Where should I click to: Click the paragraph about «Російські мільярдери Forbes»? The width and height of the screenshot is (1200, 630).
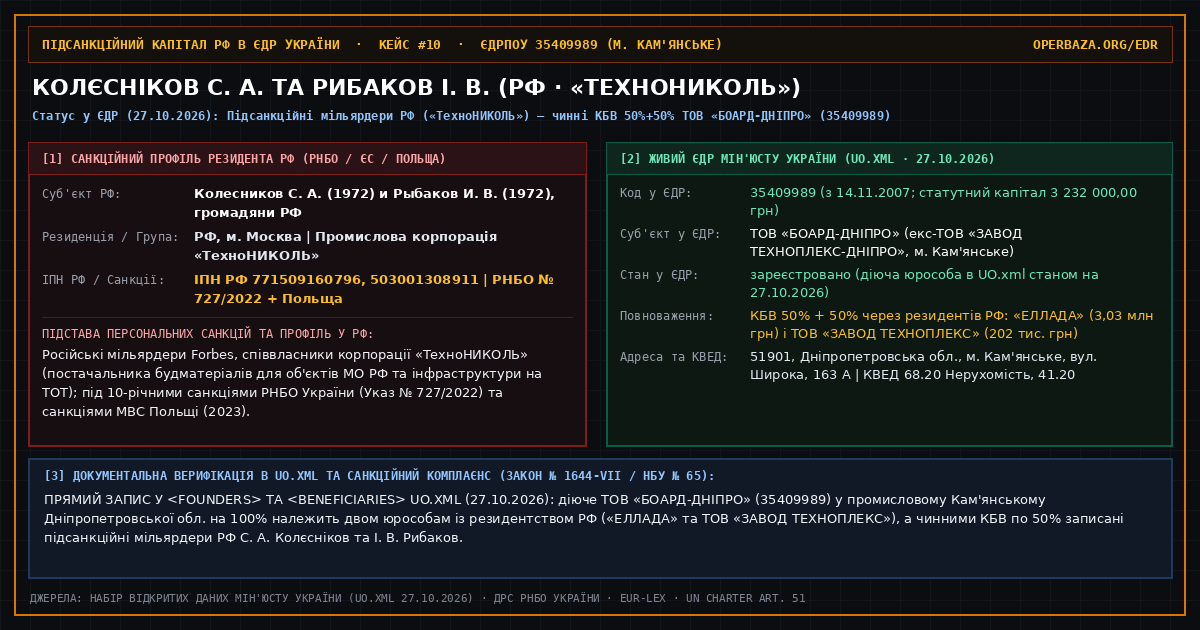292,383
